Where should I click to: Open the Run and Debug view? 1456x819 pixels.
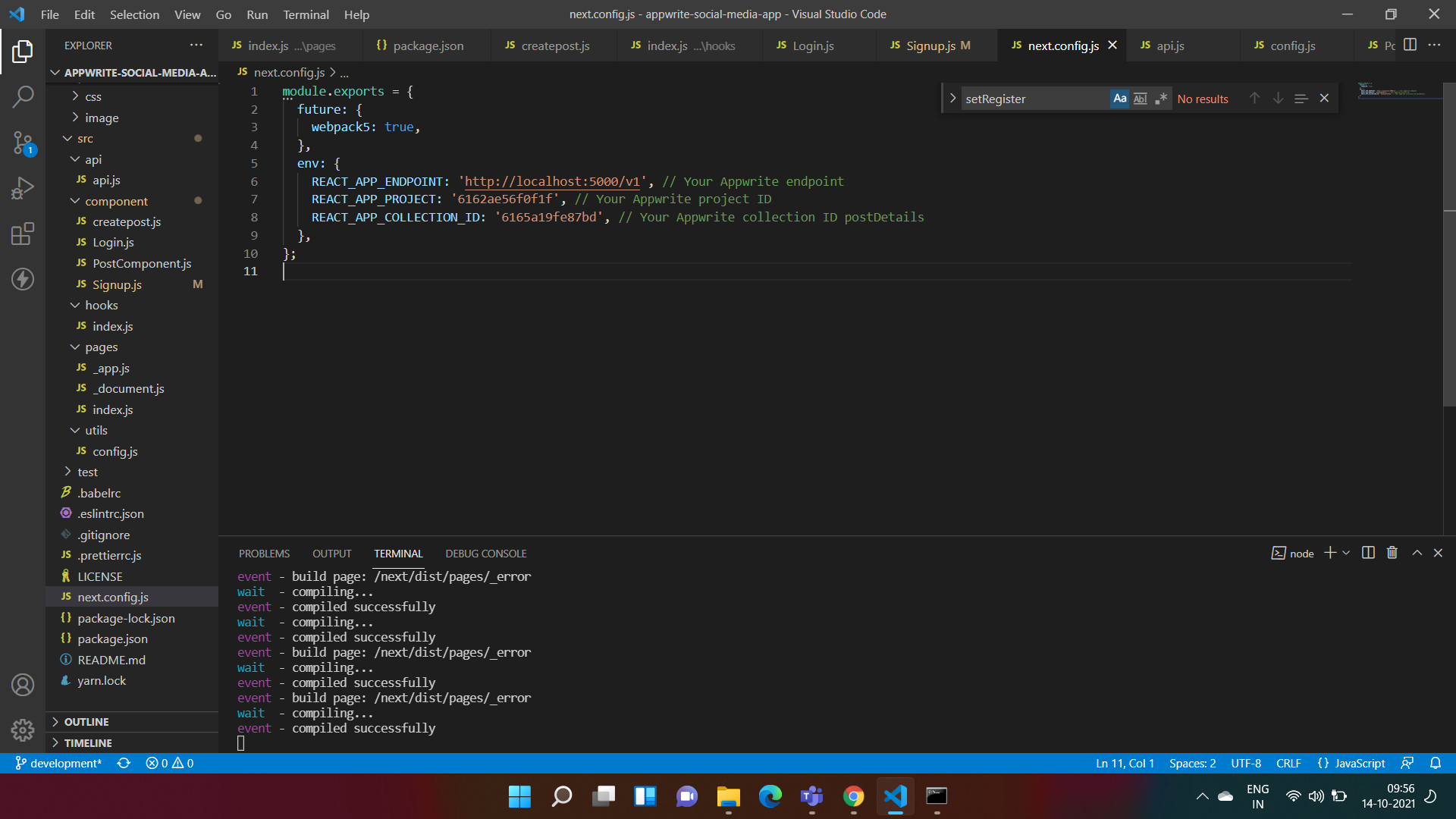[23, 188]
